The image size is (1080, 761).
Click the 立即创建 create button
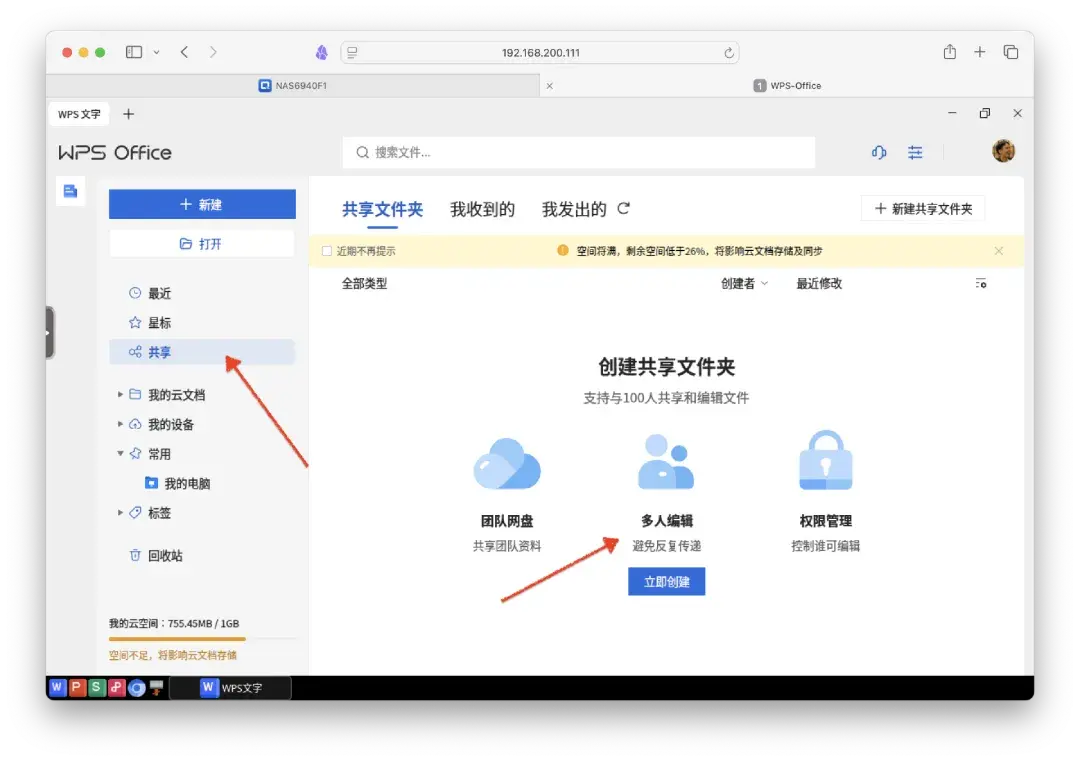666,581
